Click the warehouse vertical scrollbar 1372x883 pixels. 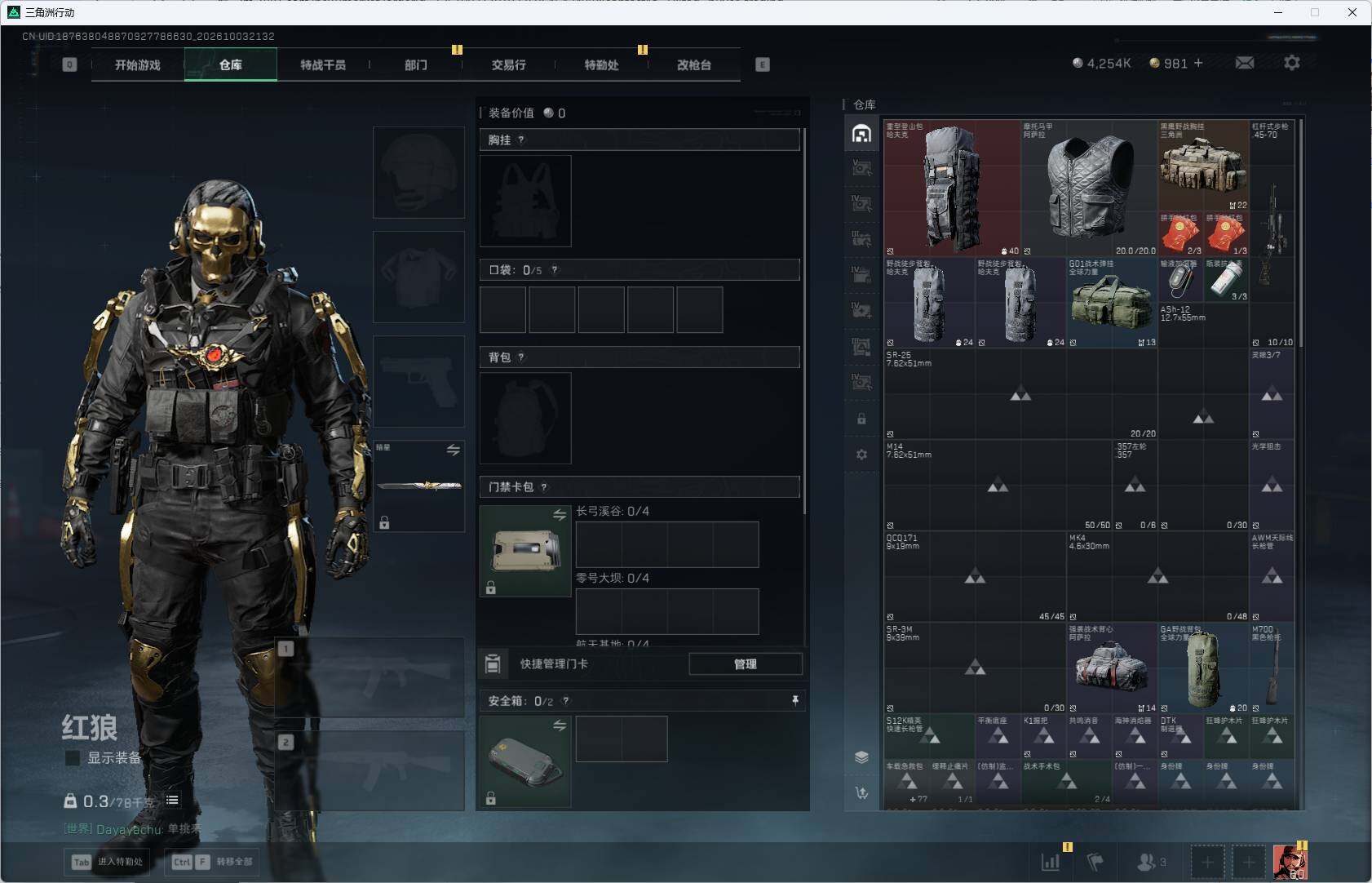[1301, 233]
